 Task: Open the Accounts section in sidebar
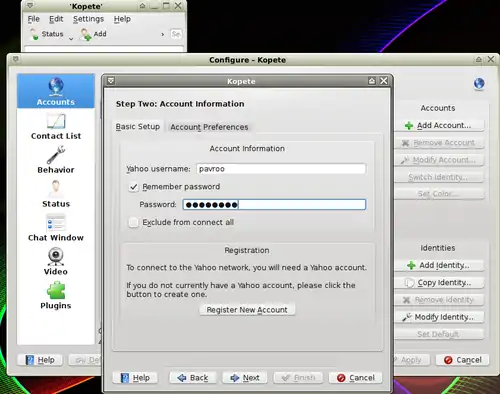[x=56, y=91]
